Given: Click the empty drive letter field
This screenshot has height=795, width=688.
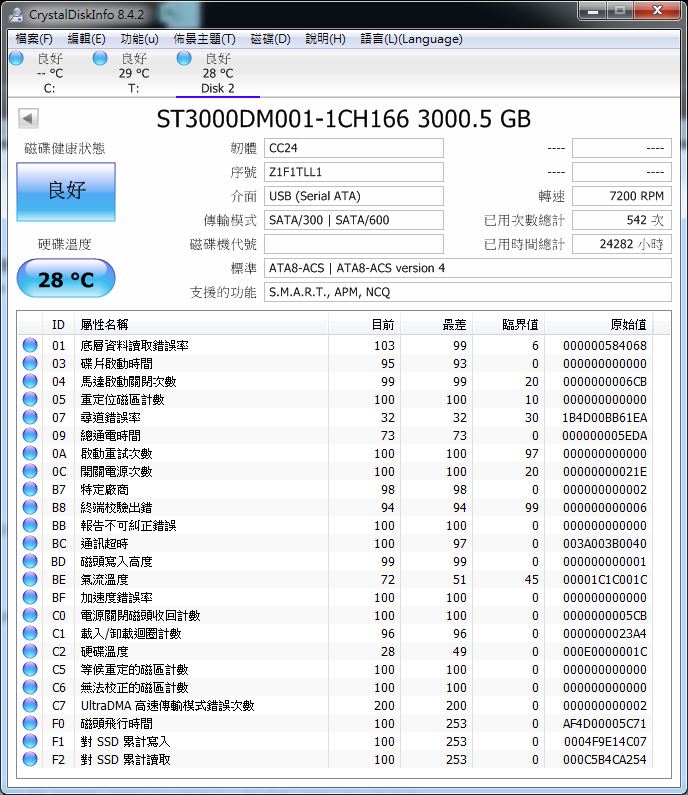Looking at the screenshot, I should (x=353, y=244).
